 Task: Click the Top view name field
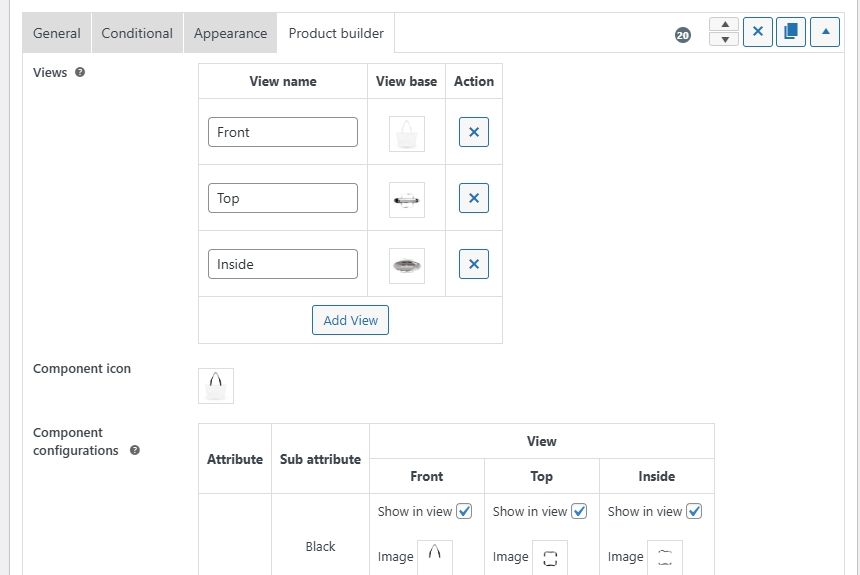[283, 198]
